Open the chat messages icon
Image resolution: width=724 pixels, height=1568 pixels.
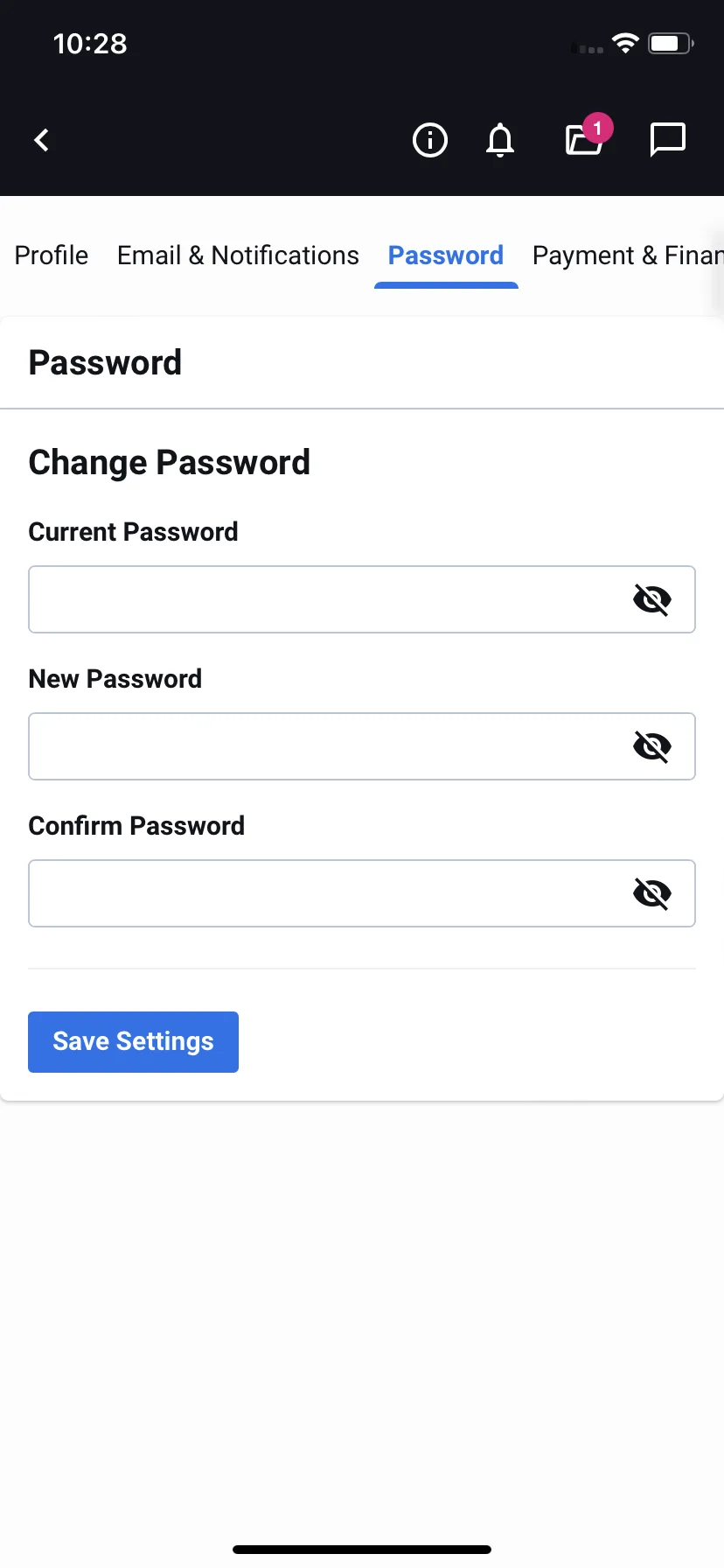pyautogui.click(x=668, y=140)
